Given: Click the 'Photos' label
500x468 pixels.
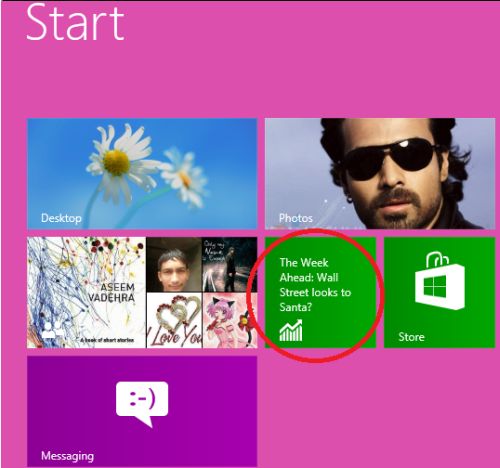Looking at the screenshot, I should click(x=296, y=218).
